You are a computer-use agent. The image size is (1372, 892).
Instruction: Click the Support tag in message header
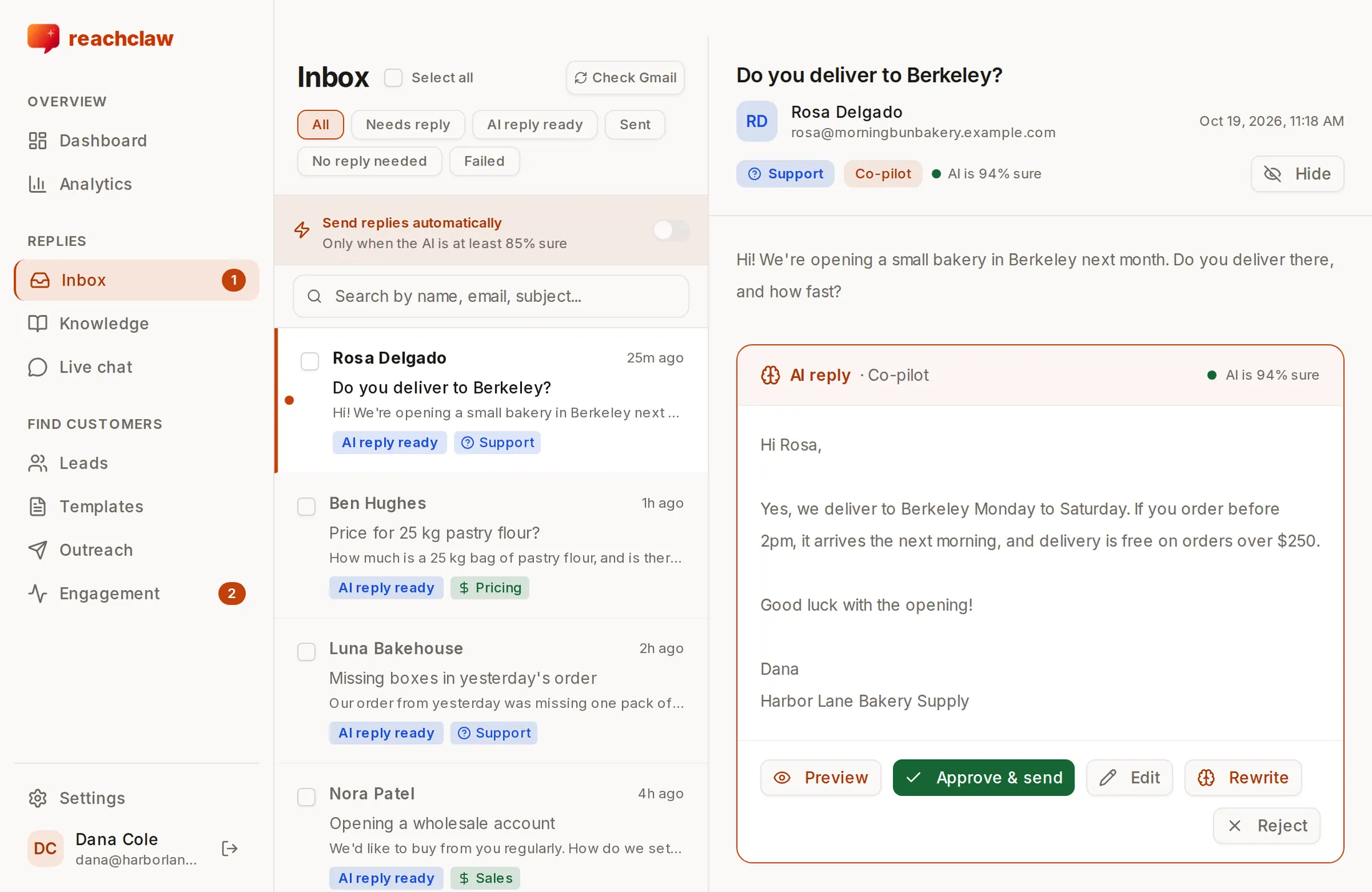point(785,174)
